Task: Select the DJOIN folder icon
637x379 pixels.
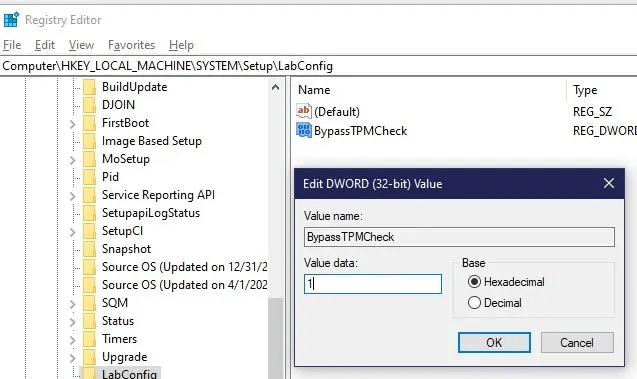Action: tap(89, 105)
